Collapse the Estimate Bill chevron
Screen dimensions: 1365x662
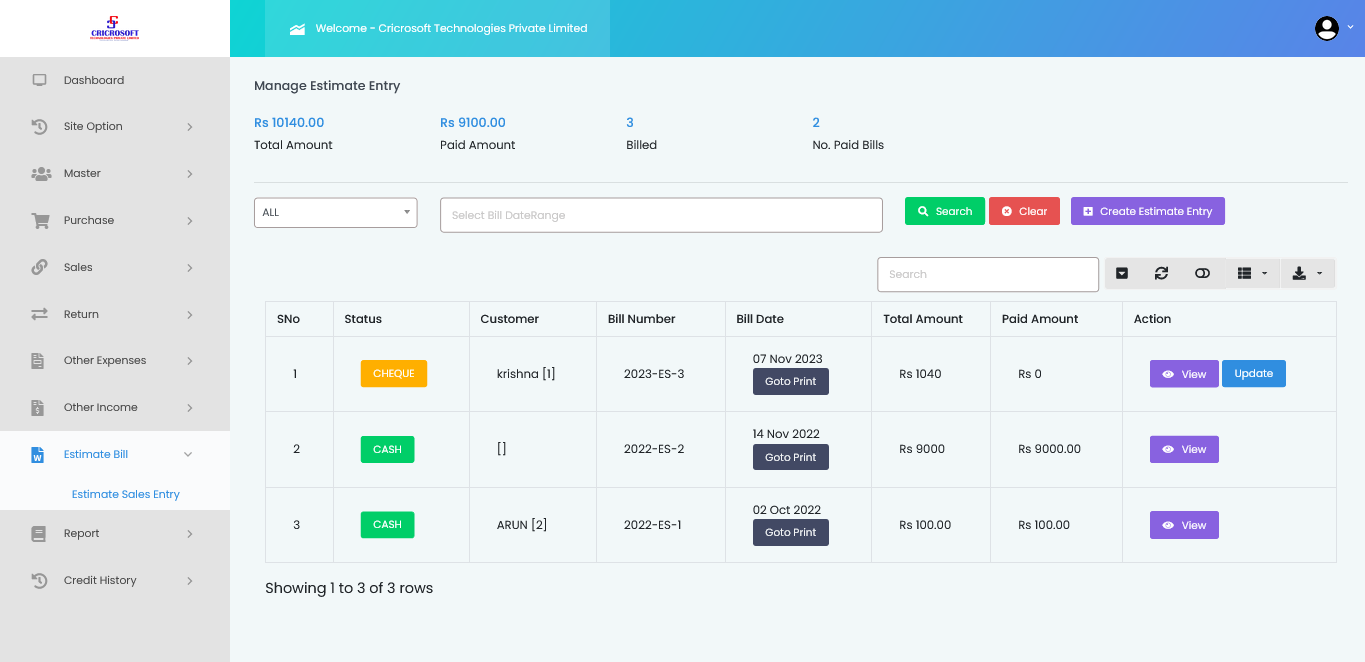click(188, 455)
